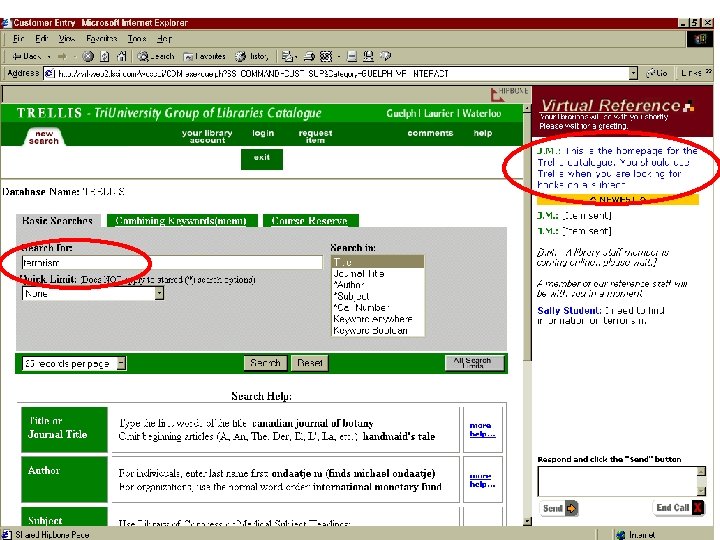Click the Go button by the address bar
The image size is (720, 540).
(x=657, y=73)
